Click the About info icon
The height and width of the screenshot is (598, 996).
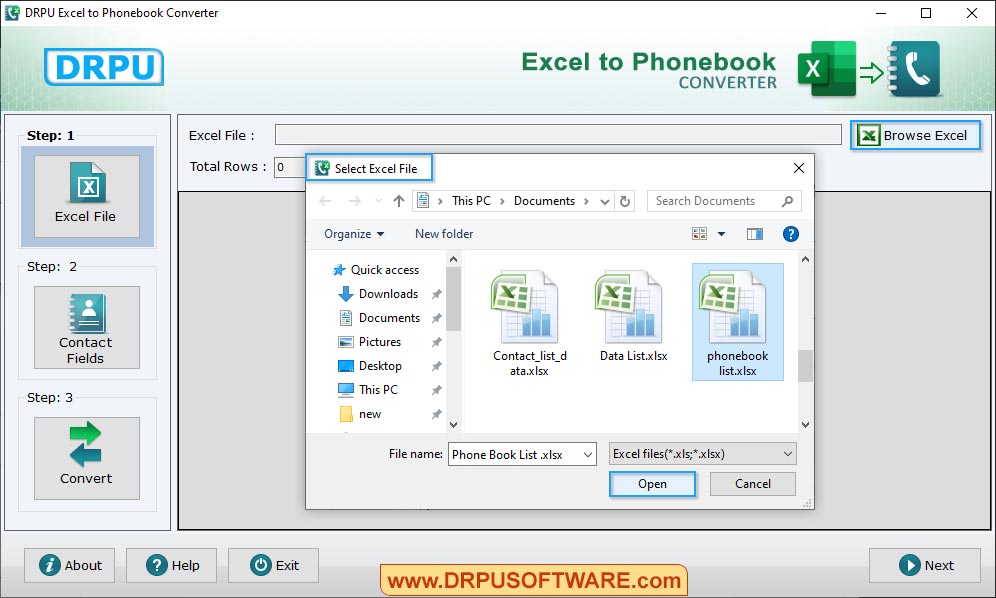pyautogui.click(x=49, y=565)
